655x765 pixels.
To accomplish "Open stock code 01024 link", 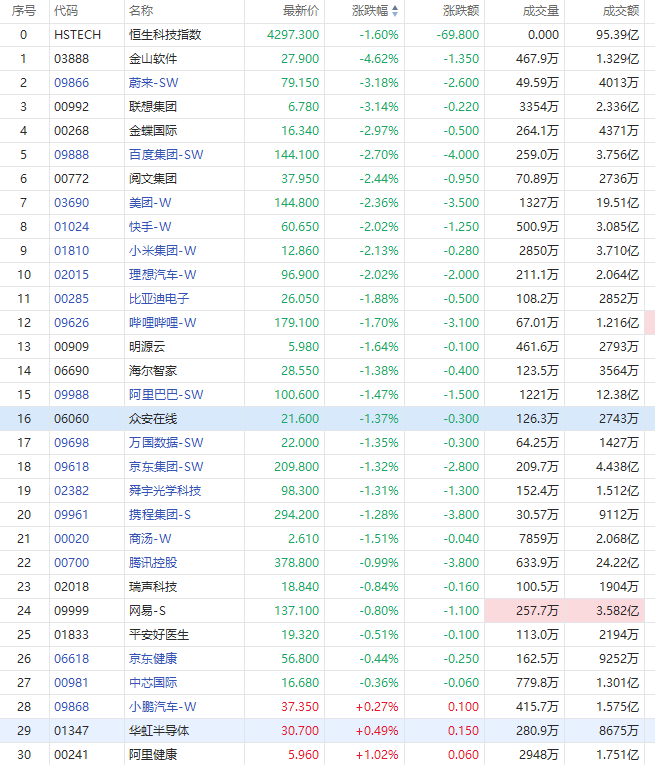I will pos(72,226).
